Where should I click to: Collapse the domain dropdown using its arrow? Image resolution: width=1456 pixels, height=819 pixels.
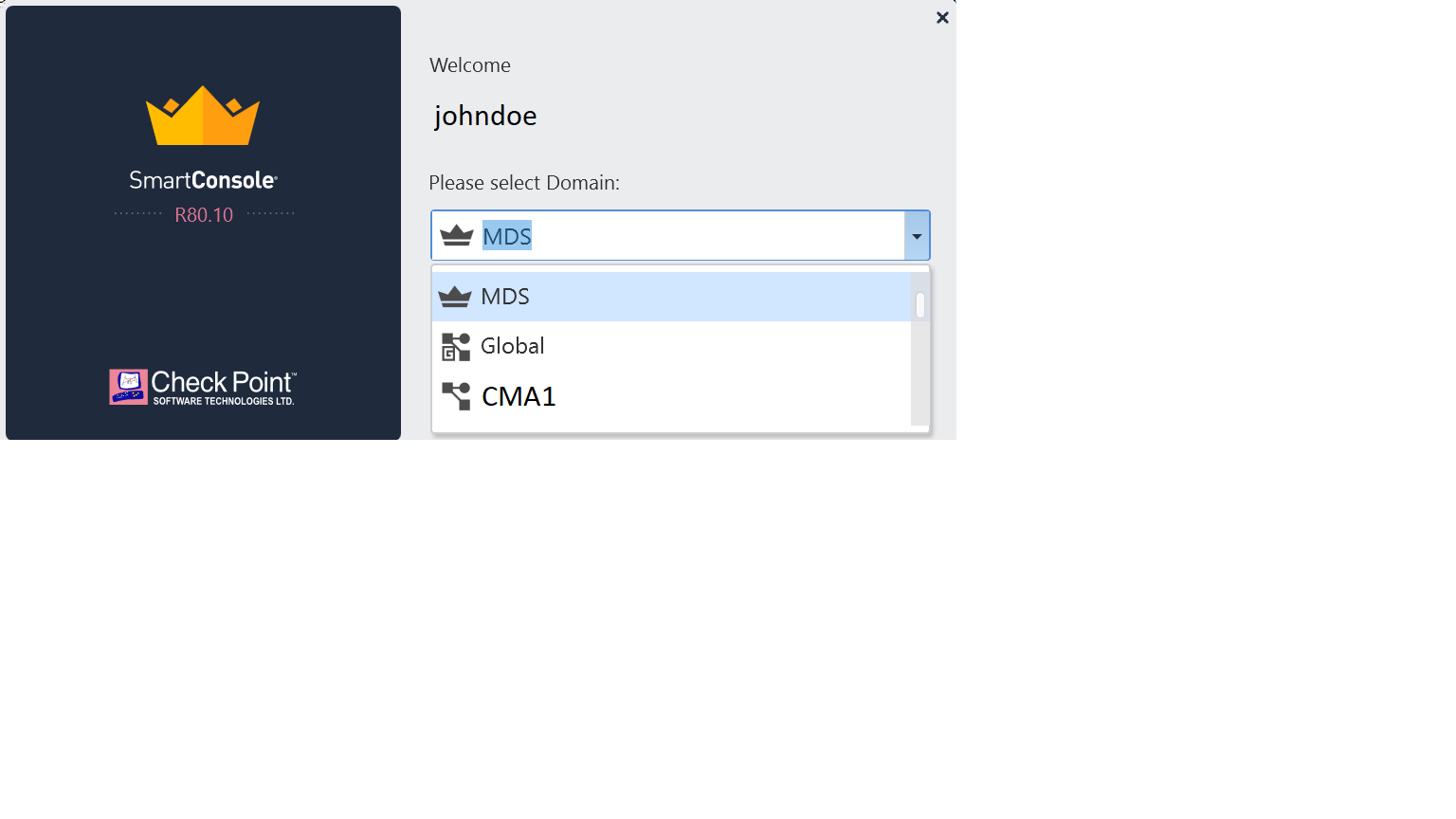917,236
